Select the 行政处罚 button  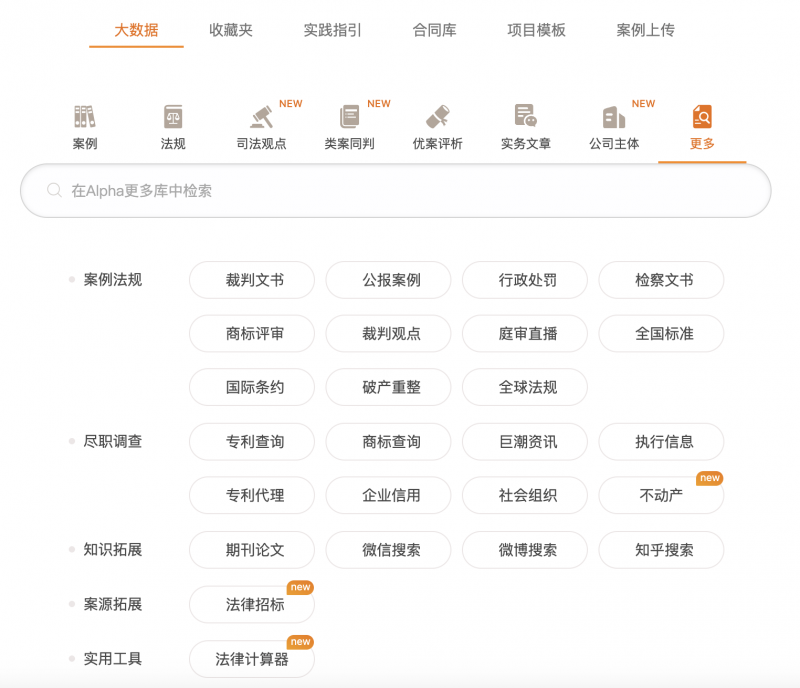(525, 280)
